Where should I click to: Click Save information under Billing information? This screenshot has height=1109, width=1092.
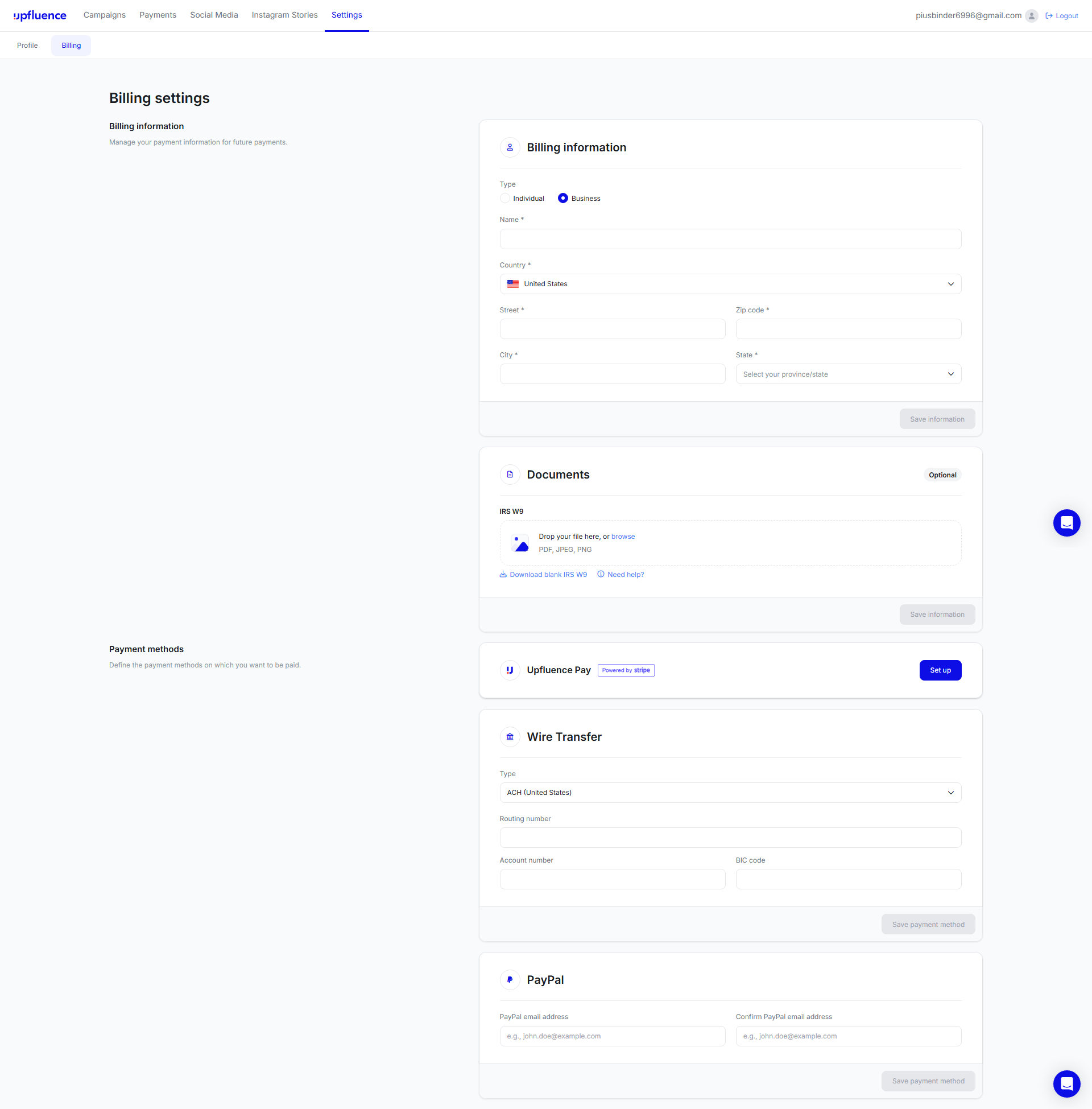pyautogui.click(x=937, y=419)
